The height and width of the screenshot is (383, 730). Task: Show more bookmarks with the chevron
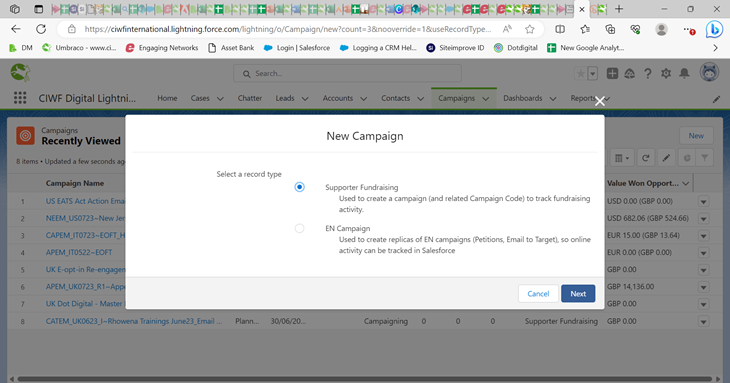[x=716, y=47]
